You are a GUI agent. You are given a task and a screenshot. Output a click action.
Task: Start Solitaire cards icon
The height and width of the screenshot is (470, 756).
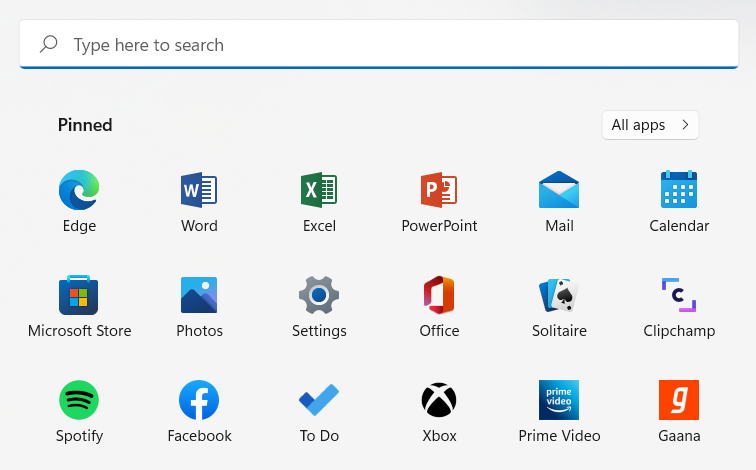559,295
